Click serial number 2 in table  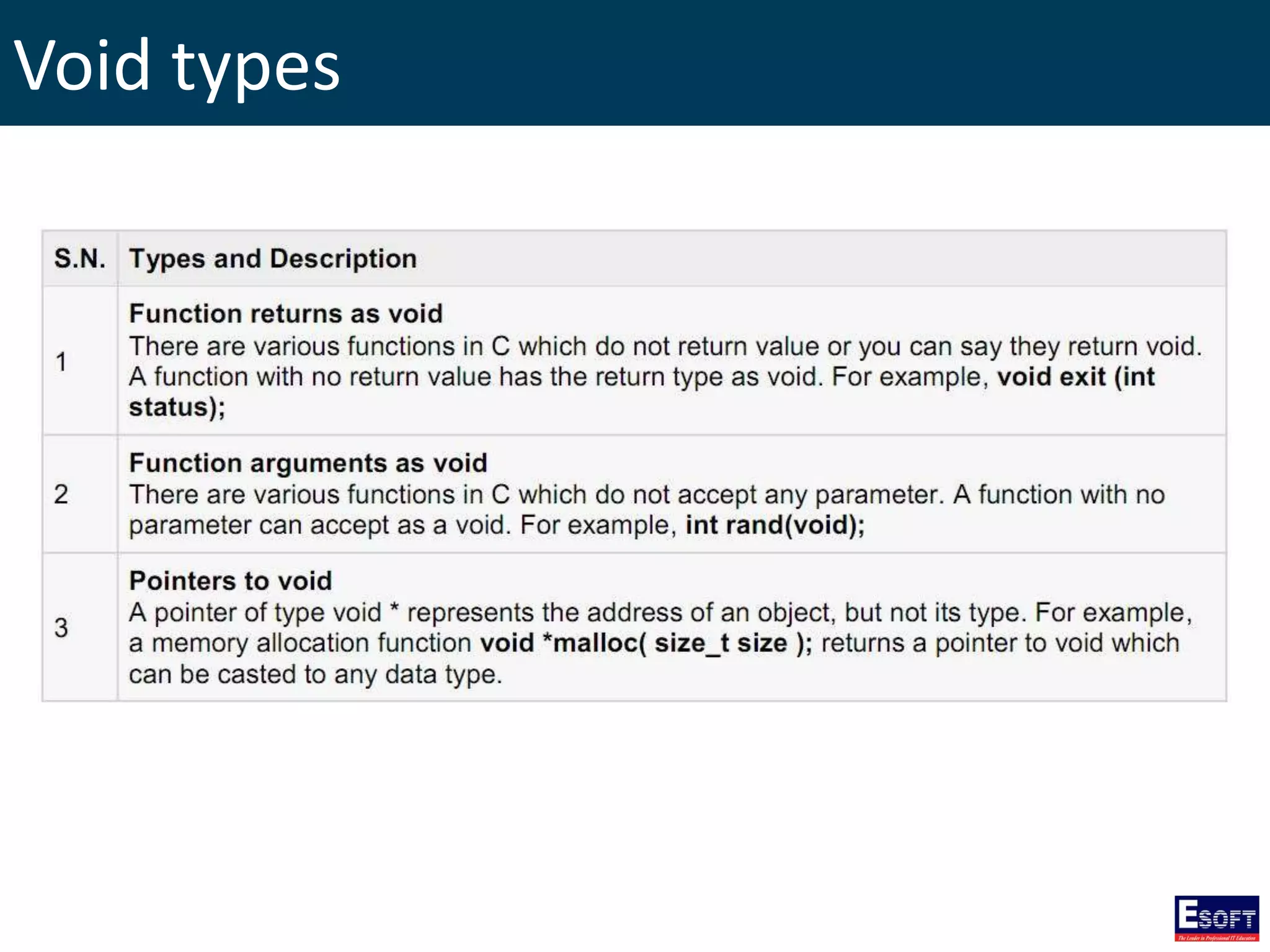click(61, 495)
